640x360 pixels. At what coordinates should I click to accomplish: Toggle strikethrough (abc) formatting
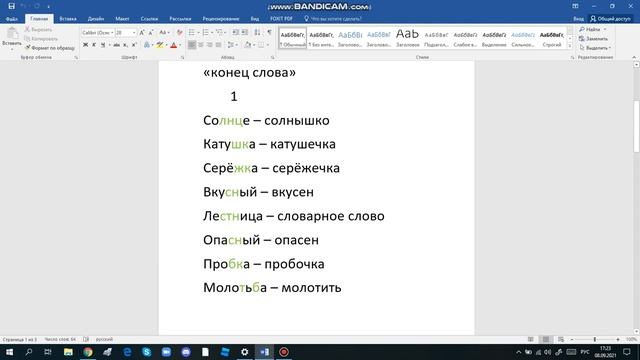116,45
